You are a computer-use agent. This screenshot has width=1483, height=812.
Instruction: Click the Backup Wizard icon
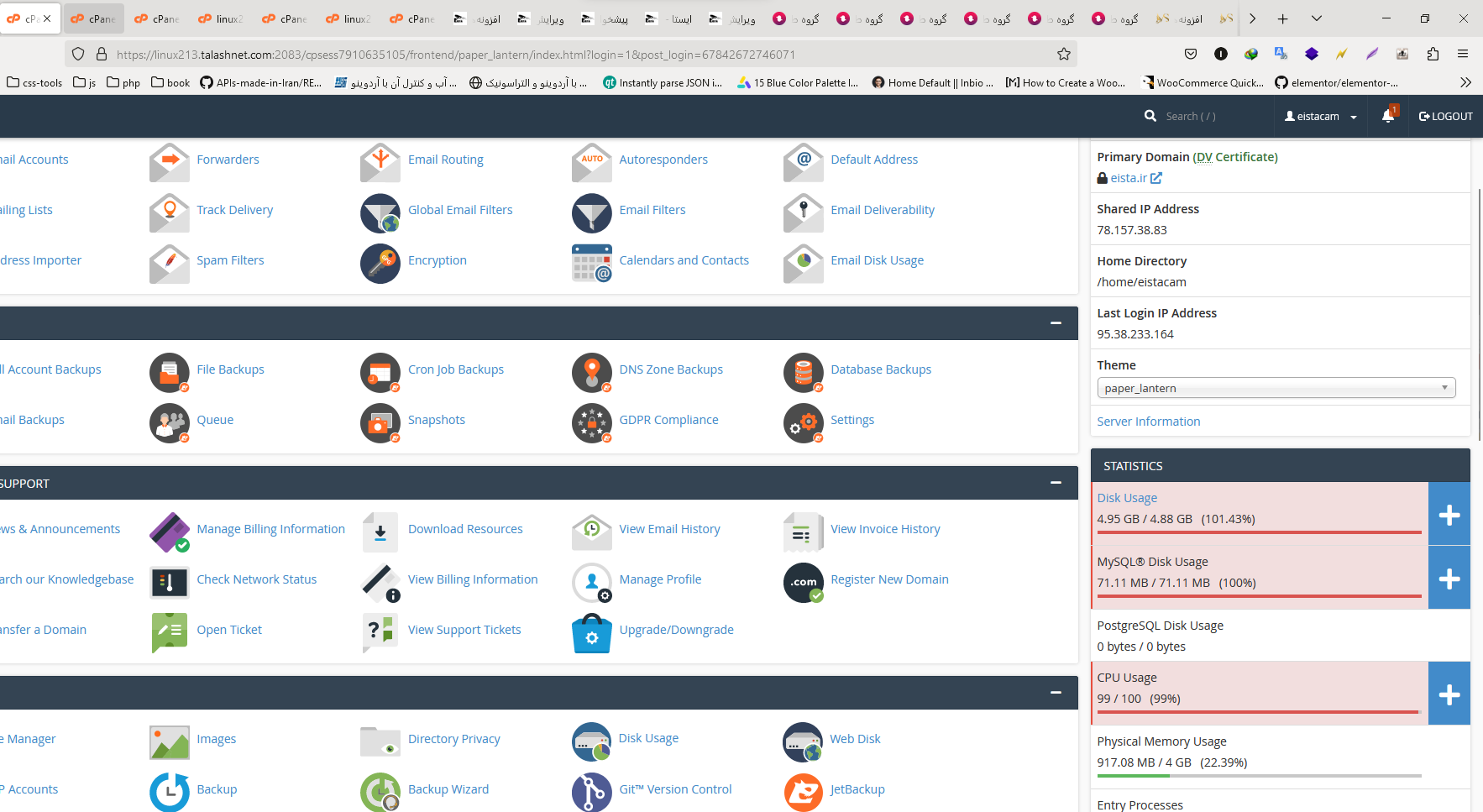point(380,792)
